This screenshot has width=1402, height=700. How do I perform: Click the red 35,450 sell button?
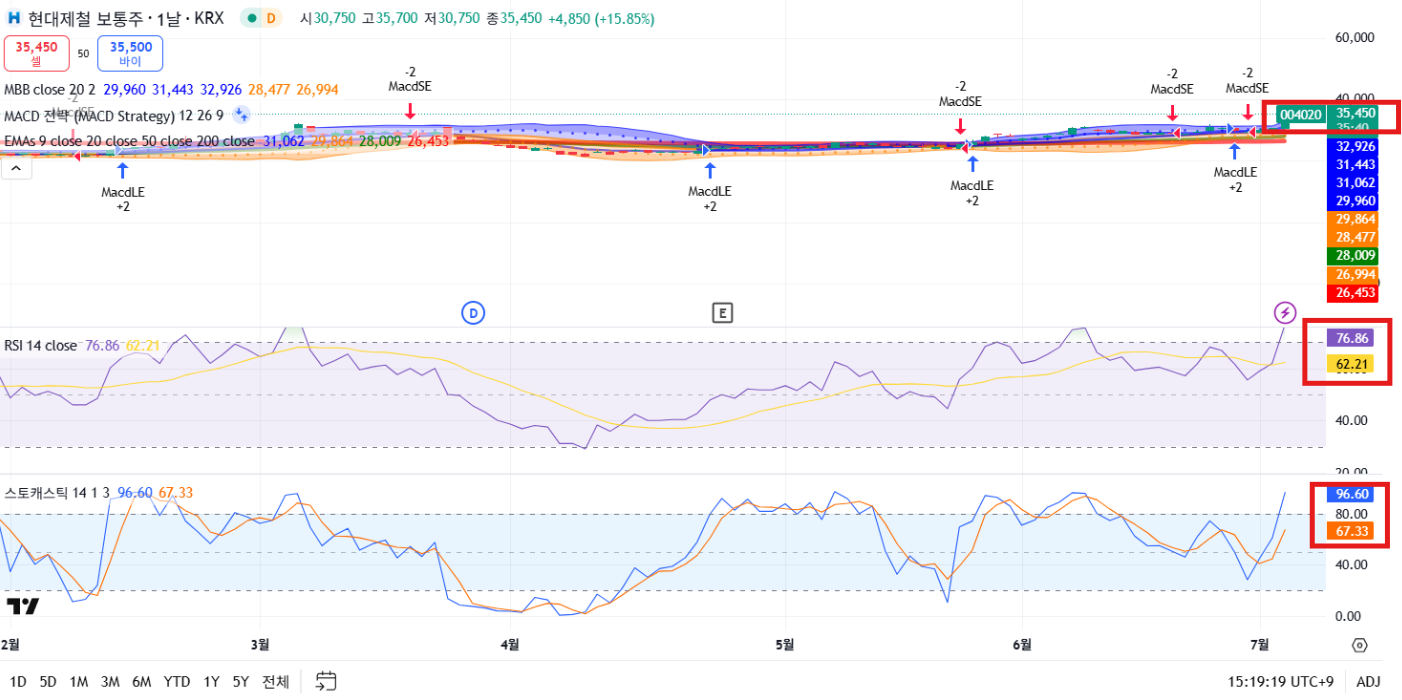tap(36, 53)
